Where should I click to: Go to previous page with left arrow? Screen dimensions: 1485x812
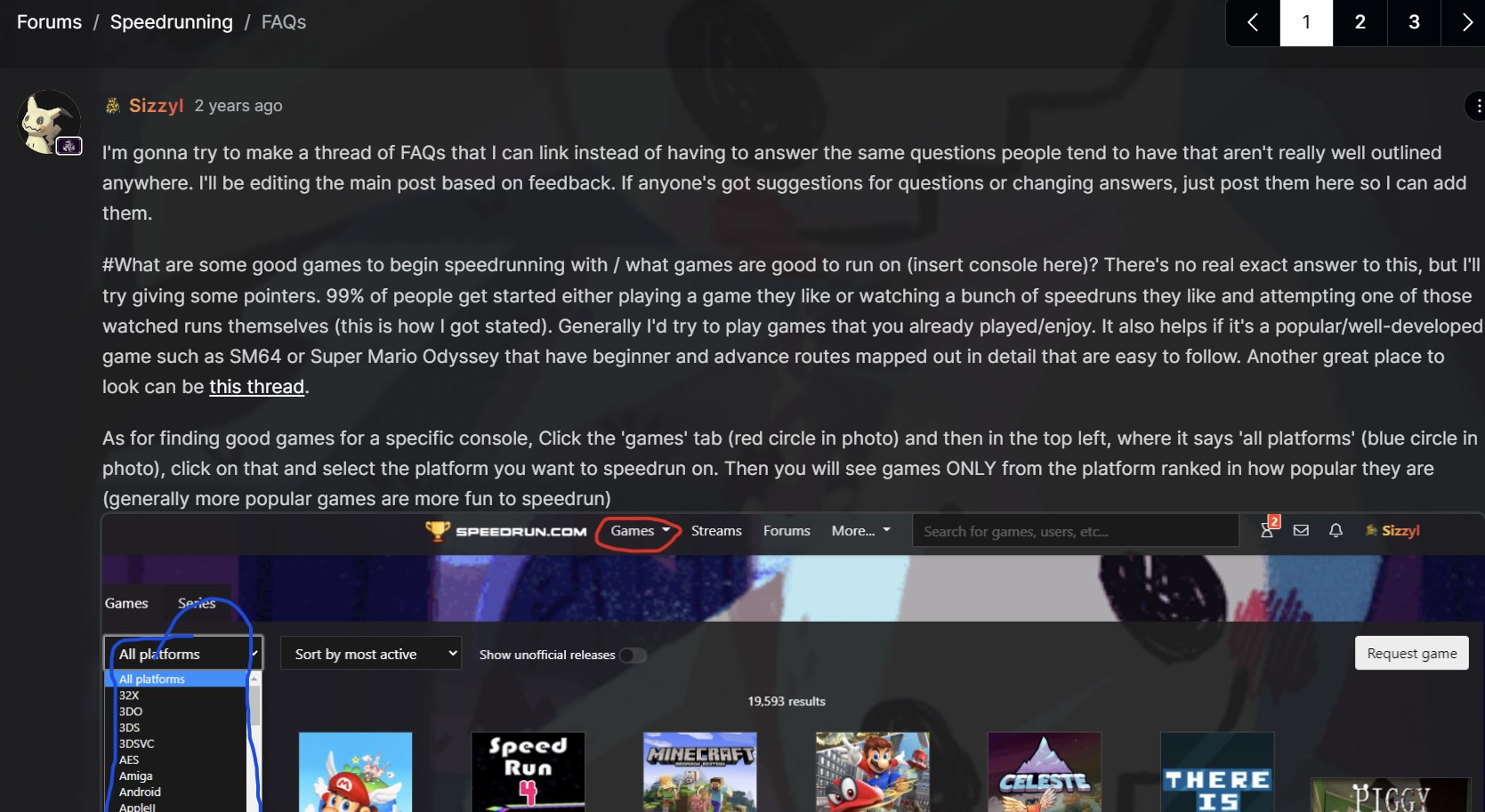[x=1253, y=22]
